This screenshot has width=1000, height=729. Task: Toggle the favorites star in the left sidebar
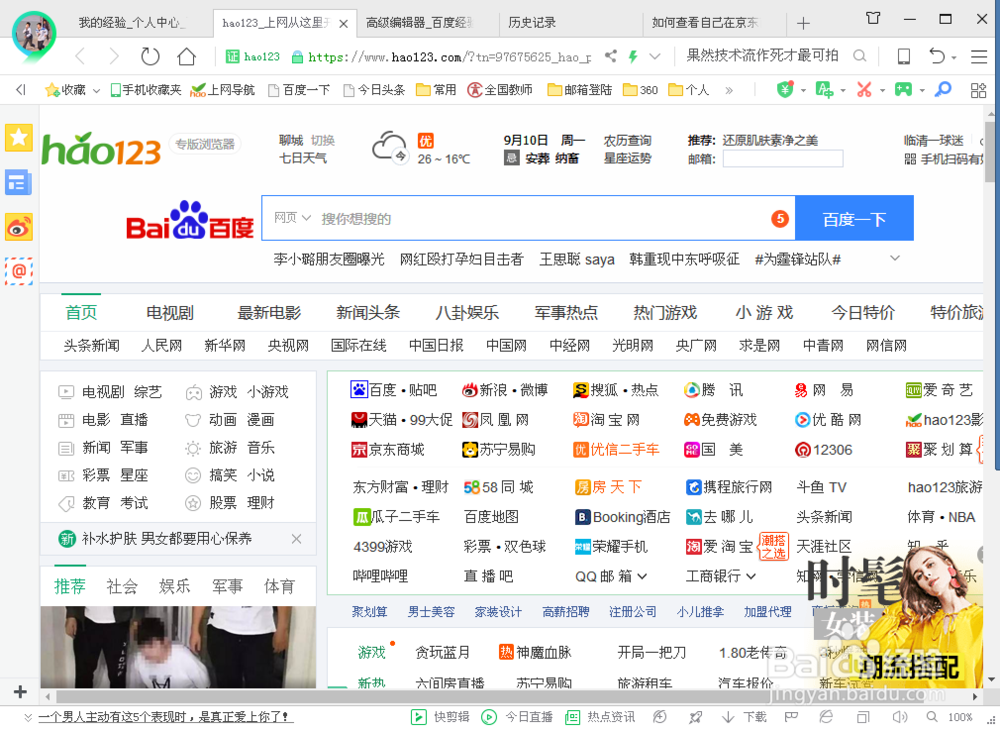click(18, 137)
